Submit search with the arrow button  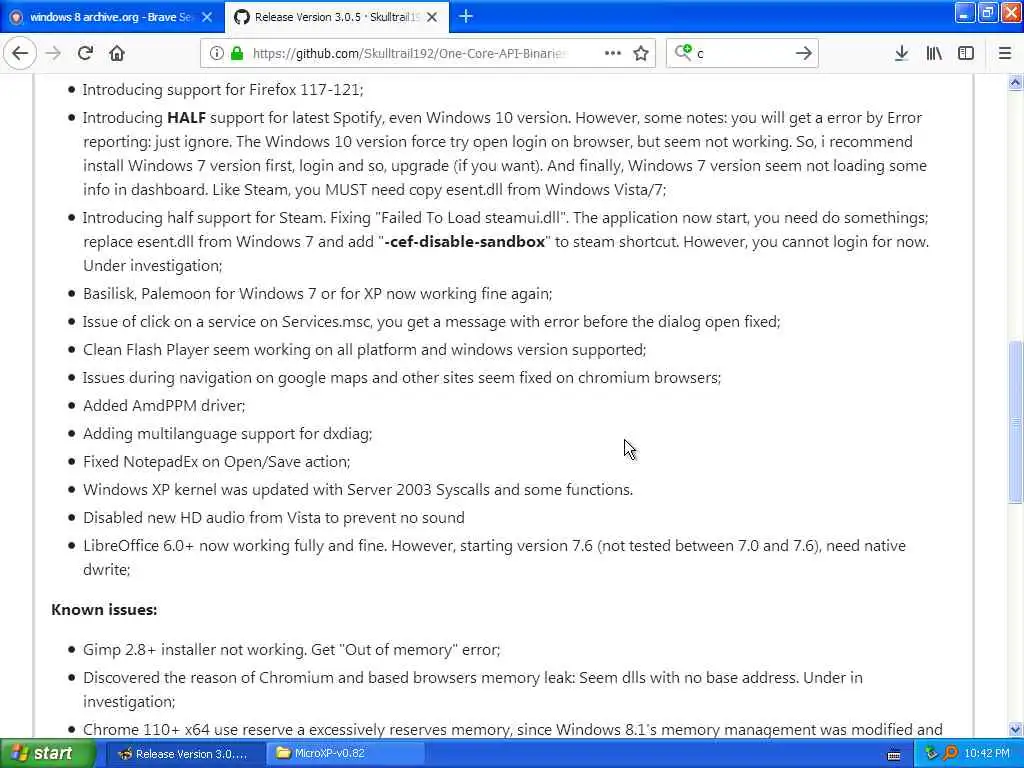[x=803, y=53]
